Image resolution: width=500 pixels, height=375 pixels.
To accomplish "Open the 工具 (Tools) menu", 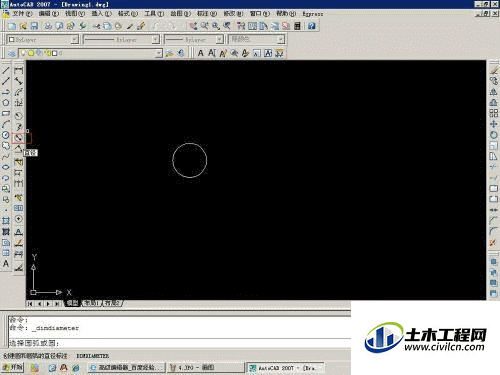I will 154,14.
